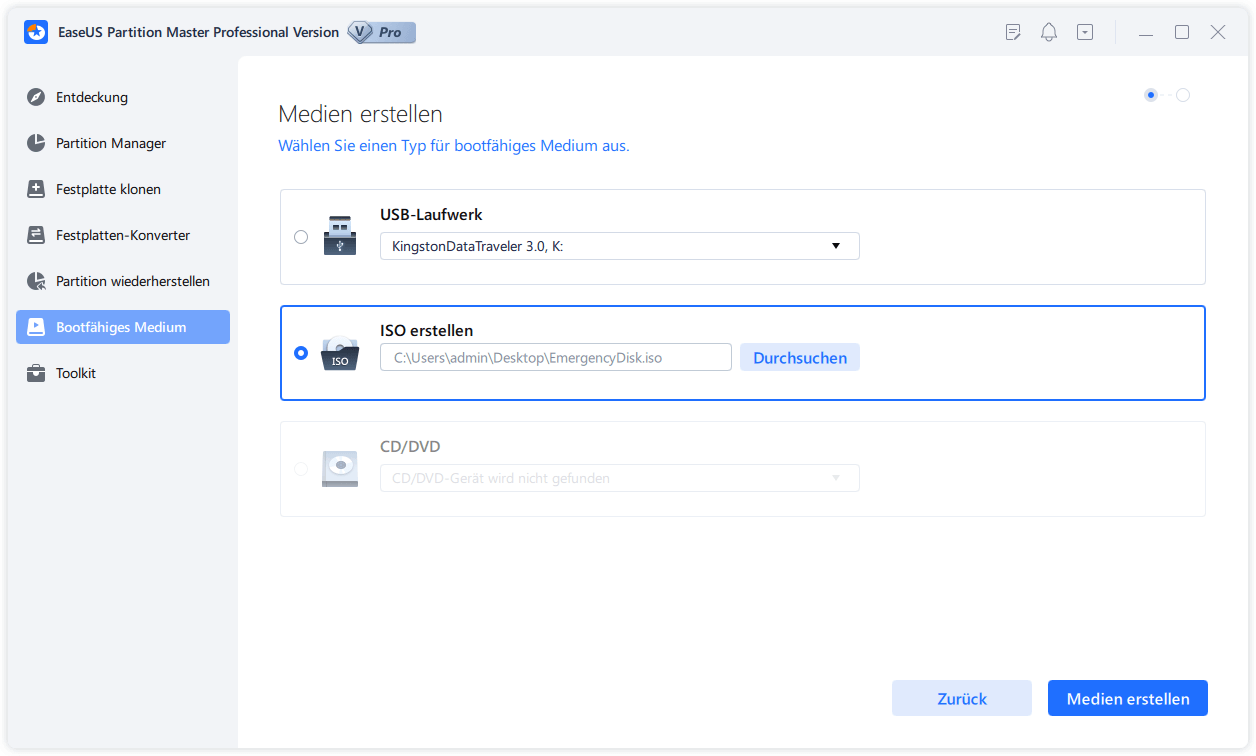Click the ISO erstellen label
The image size is (1256, 756).
tap(427, 330)
